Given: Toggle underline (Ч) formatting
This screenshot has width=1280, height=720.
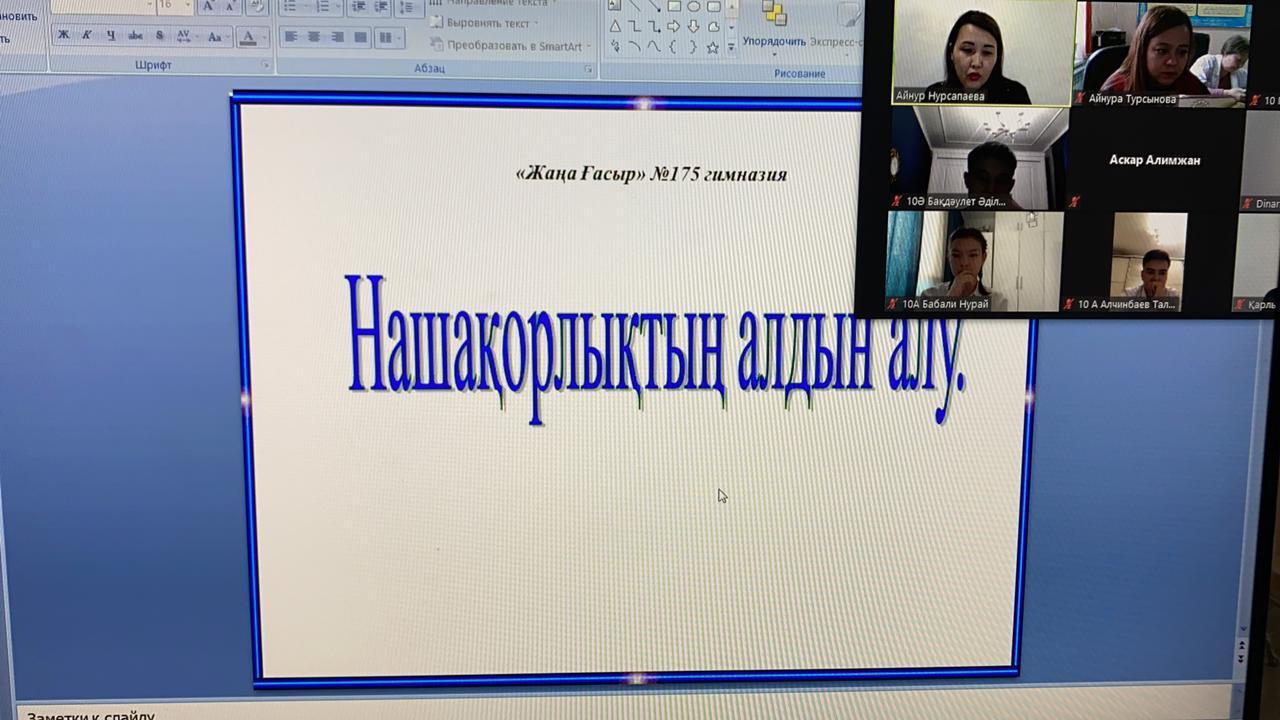Looking at the screenshot, I should click(111, 36).
